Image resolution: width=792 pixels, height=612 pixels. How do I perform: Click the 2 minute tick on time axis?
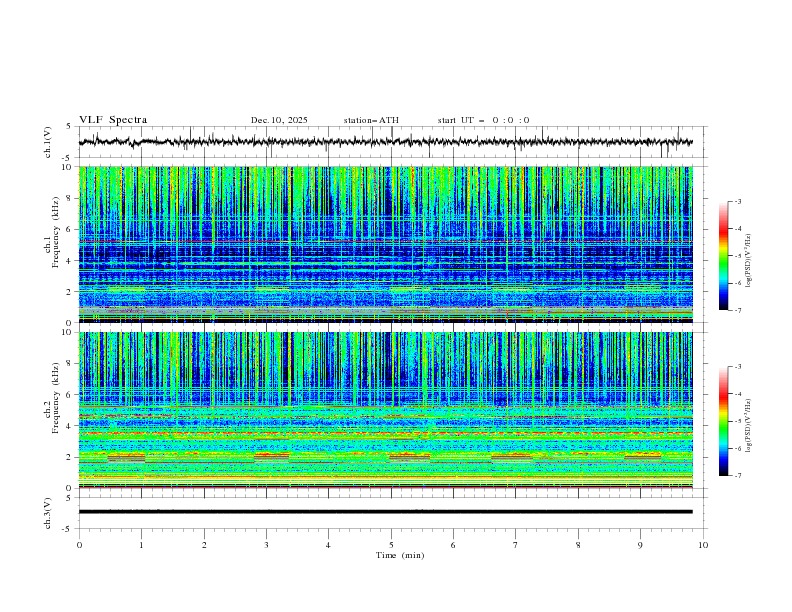pos(204,545)
